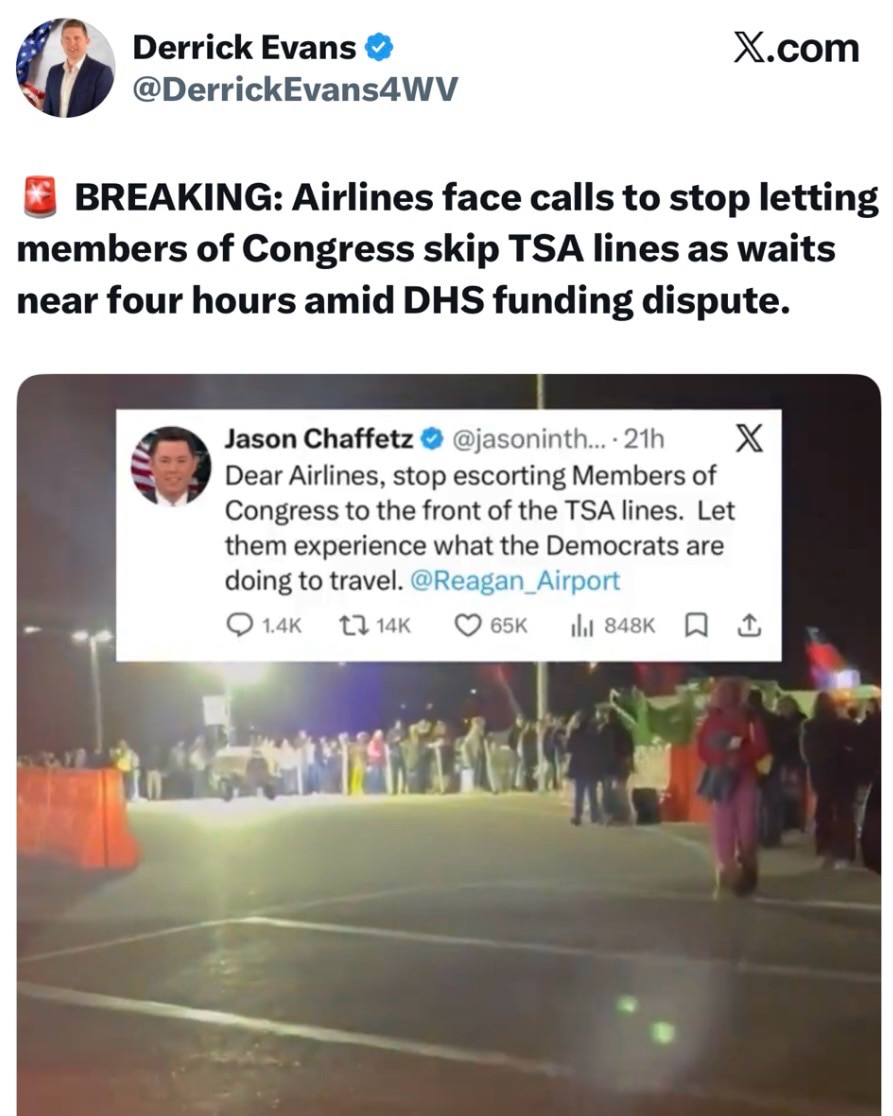Click the 21h timestamp
The width and height of the screenshot is (893, 1116).
[643, 439]
